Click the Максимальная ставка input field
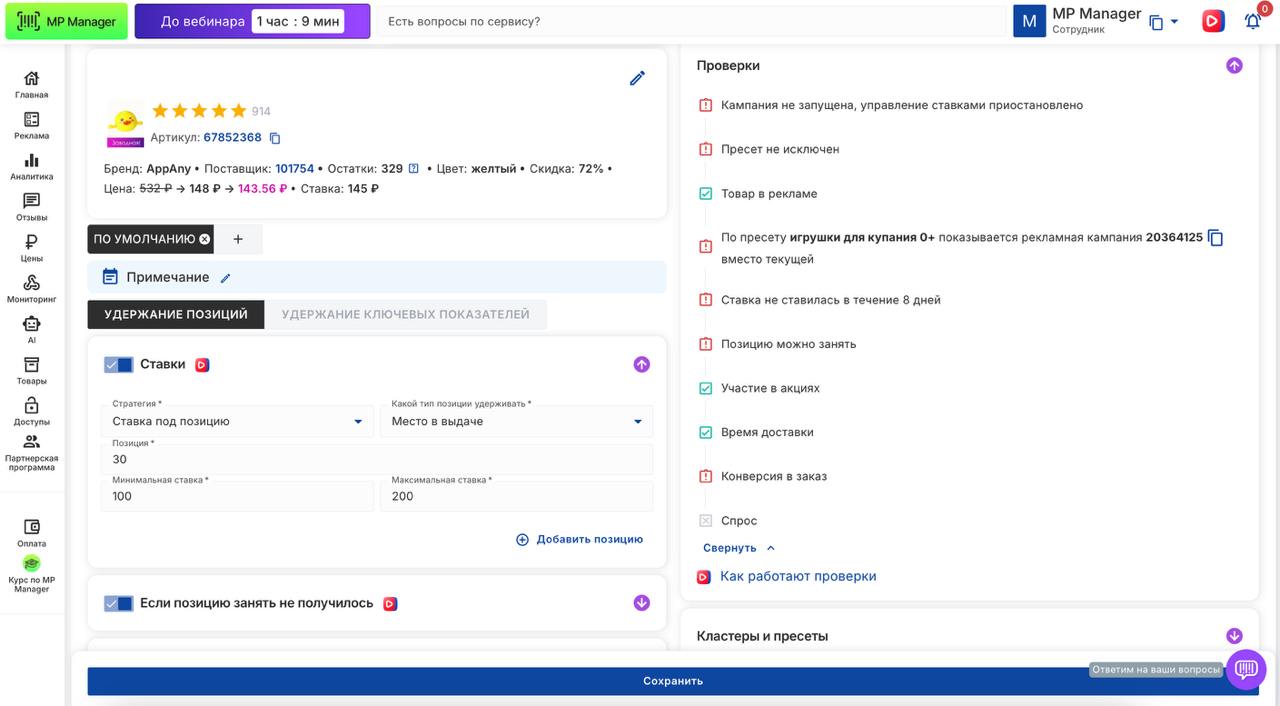The height and width of the screenshot is (706, 1280). 516,496
